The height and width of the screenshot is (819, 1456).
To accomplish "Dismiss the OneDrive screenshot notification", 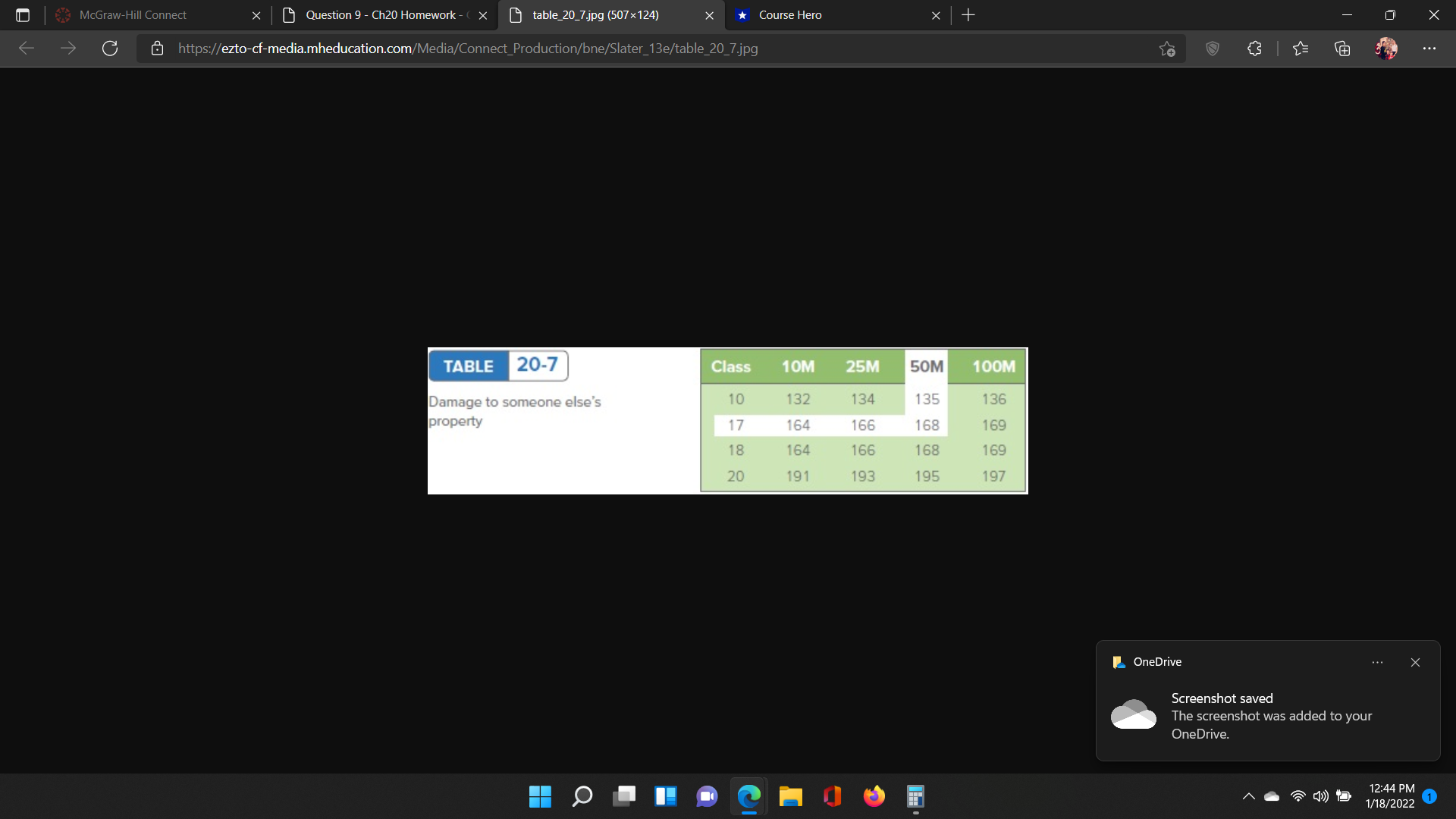I will coord(1415,662).
